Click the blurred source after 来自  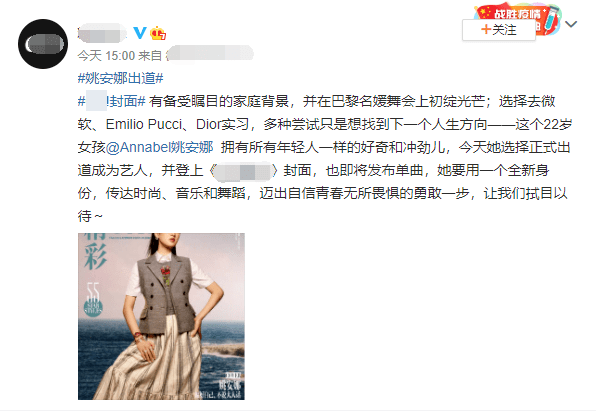pyautogui.click(x=210, y=54)
